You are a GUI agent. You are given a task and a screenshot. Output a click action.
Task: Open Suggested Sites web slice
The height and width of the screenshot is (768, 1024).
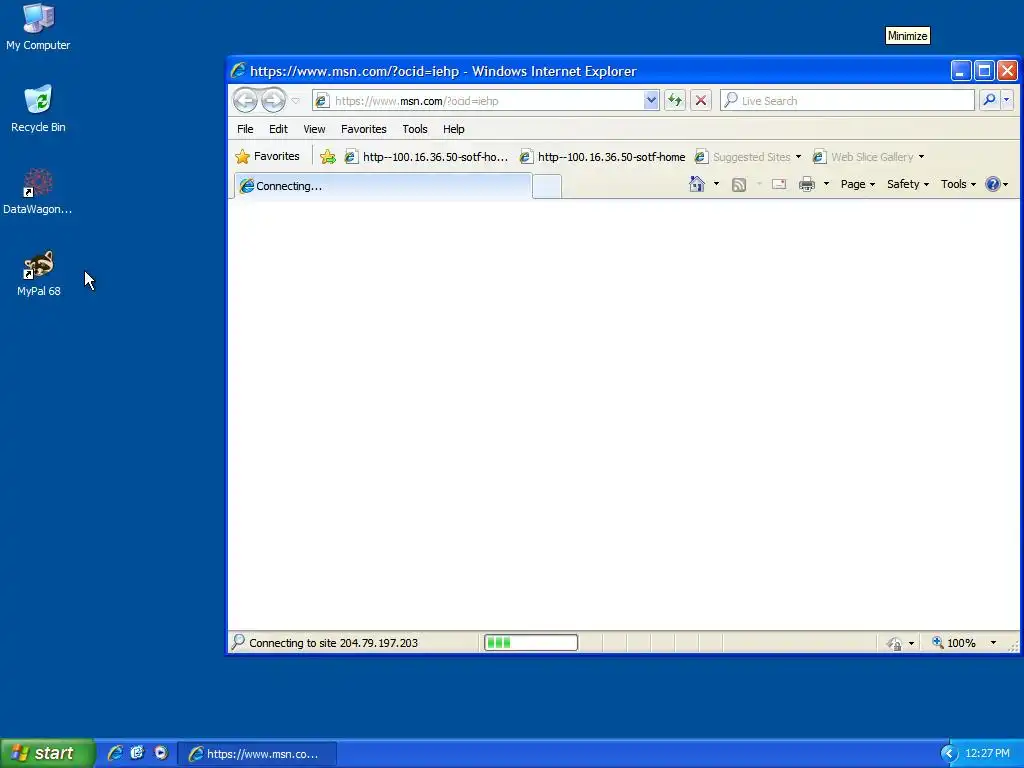point(748,157)
